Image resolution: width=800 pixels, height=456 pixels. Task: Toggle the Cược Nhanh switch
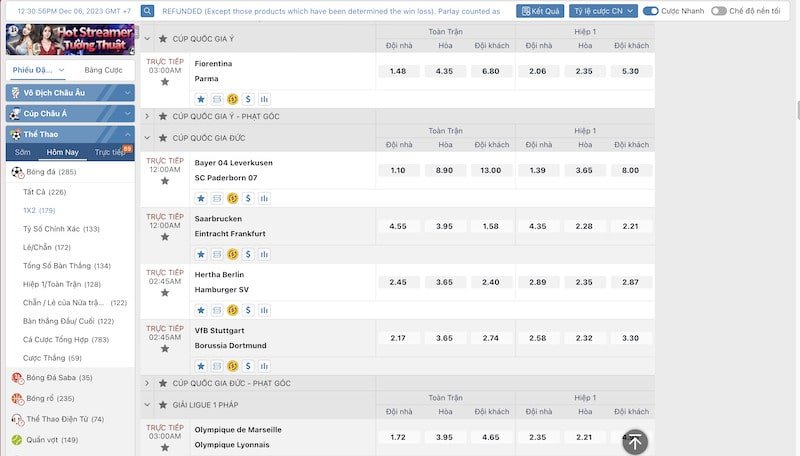[651, 11]
